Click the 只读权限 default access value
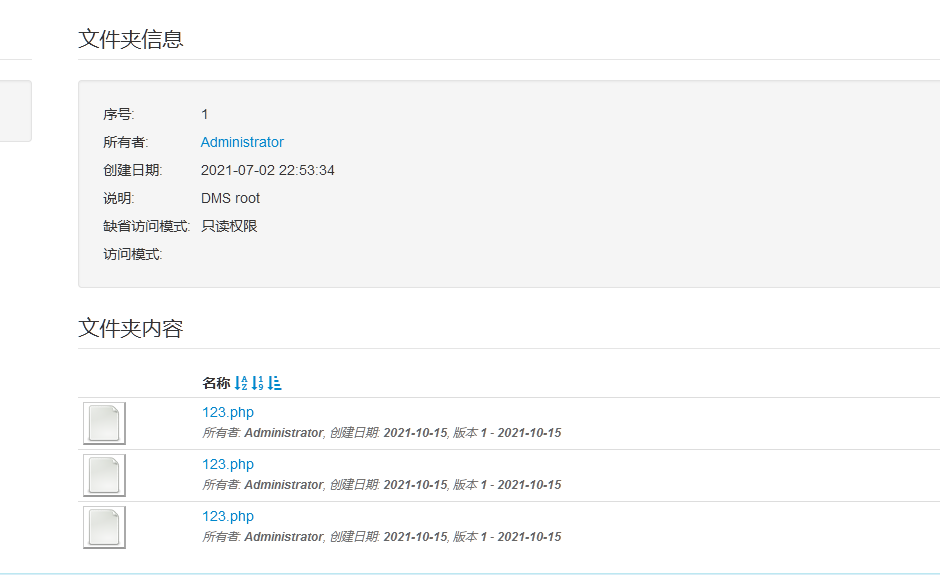940x575 pixels. 229,226
